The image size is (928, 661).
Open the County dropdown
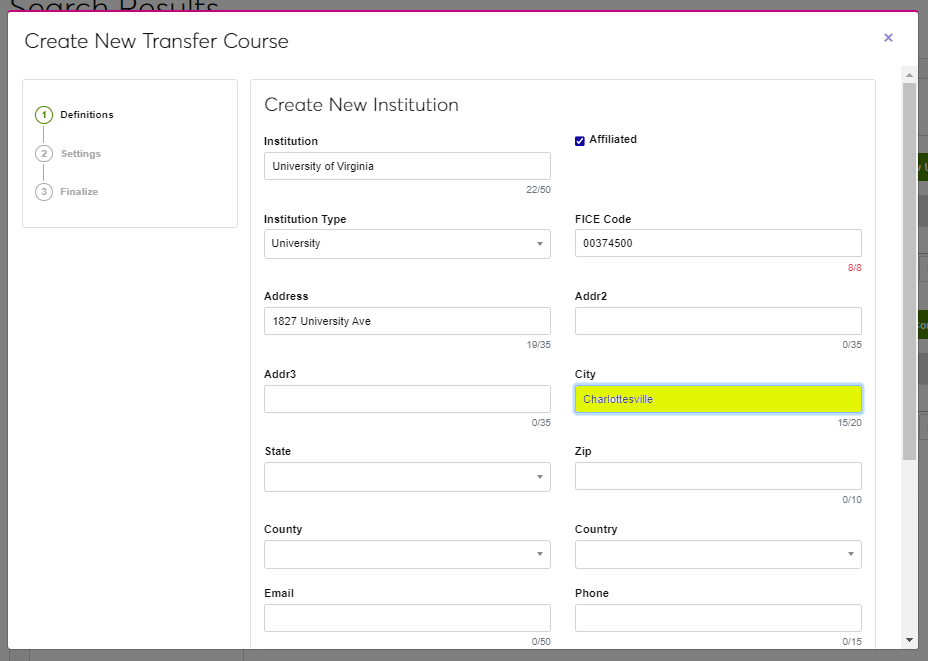coord(407,554)
